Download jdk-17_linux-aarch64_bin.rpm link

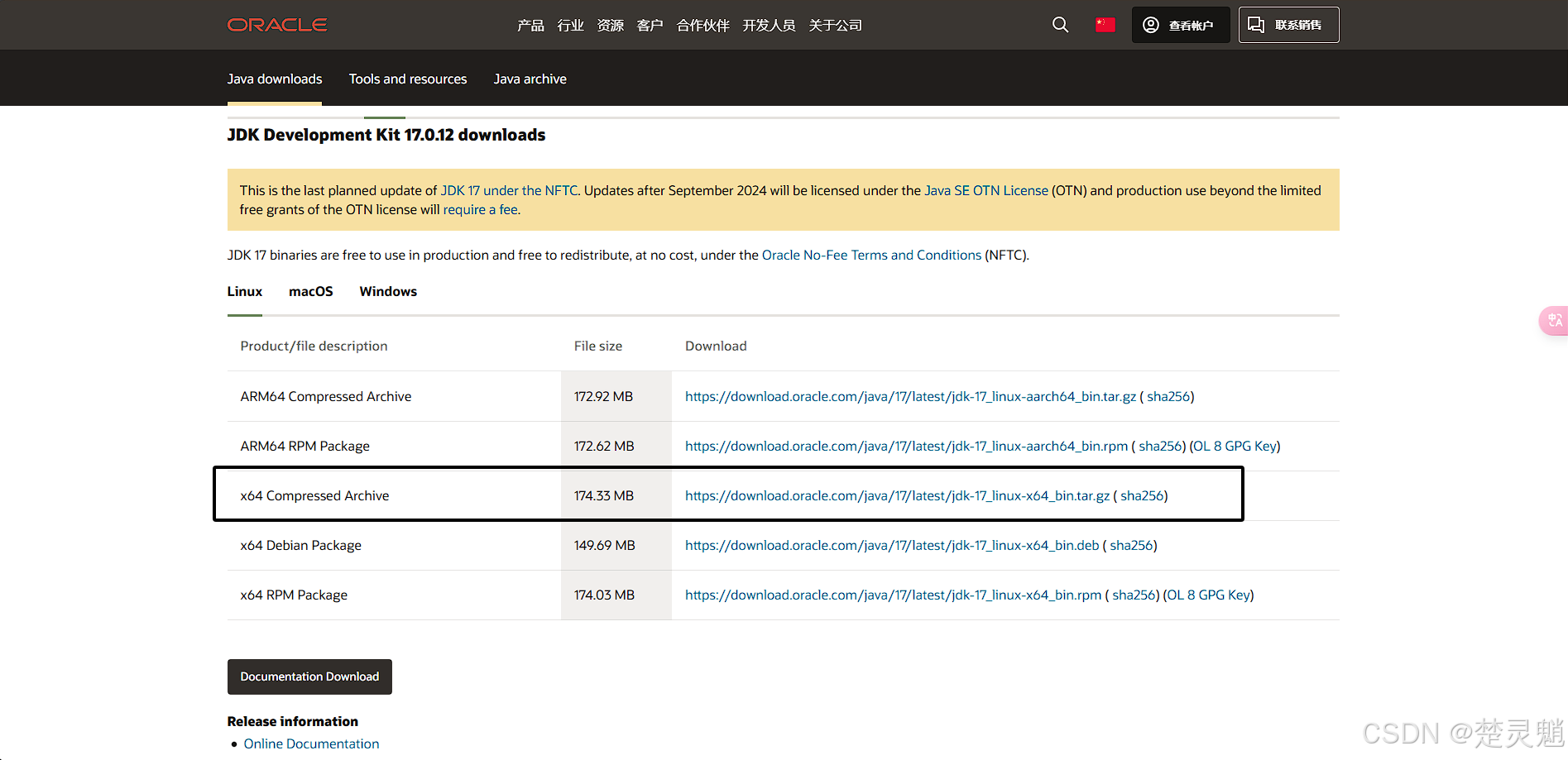(x=906, y=446)
